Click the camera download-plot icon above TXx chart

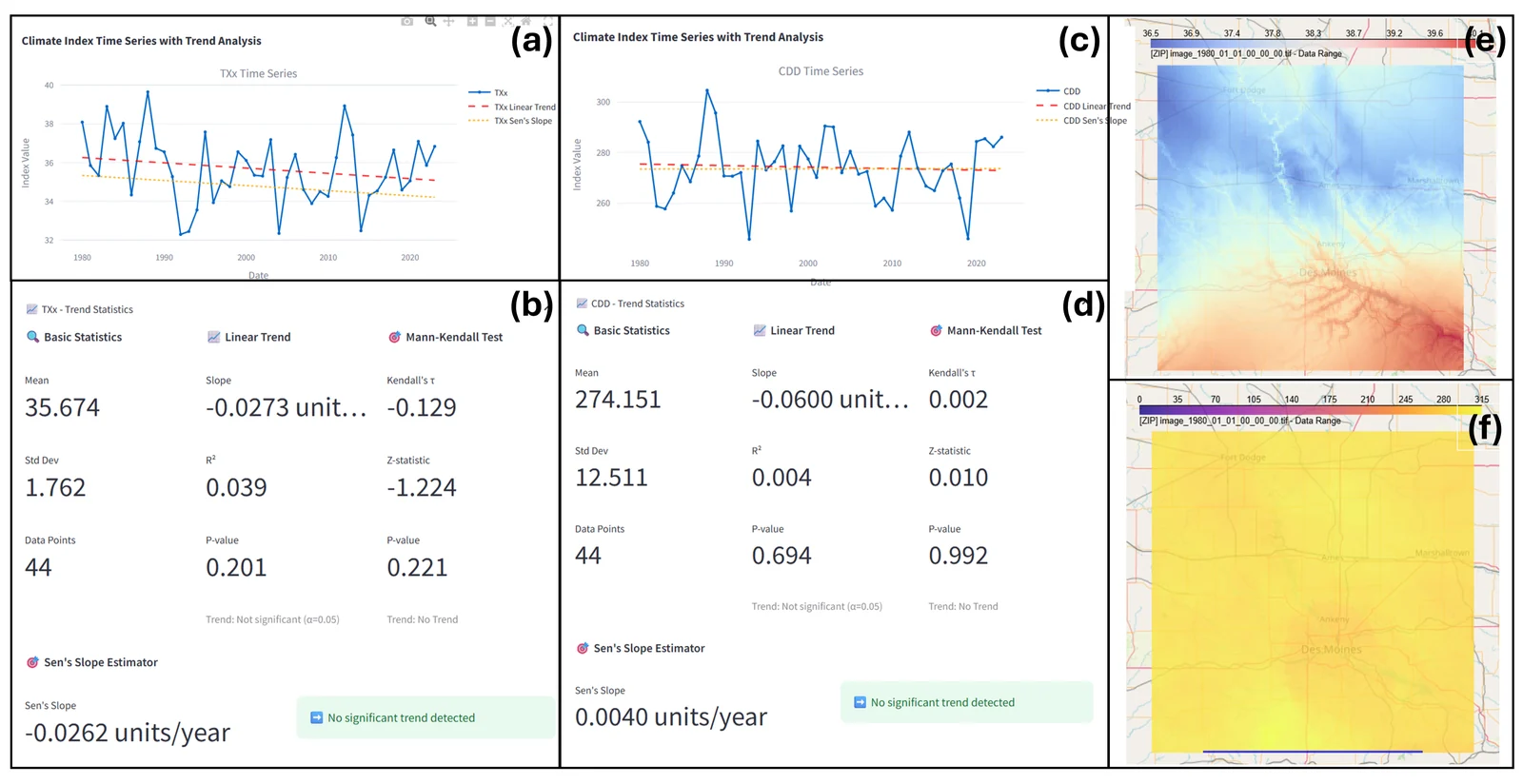click(407, 21)
